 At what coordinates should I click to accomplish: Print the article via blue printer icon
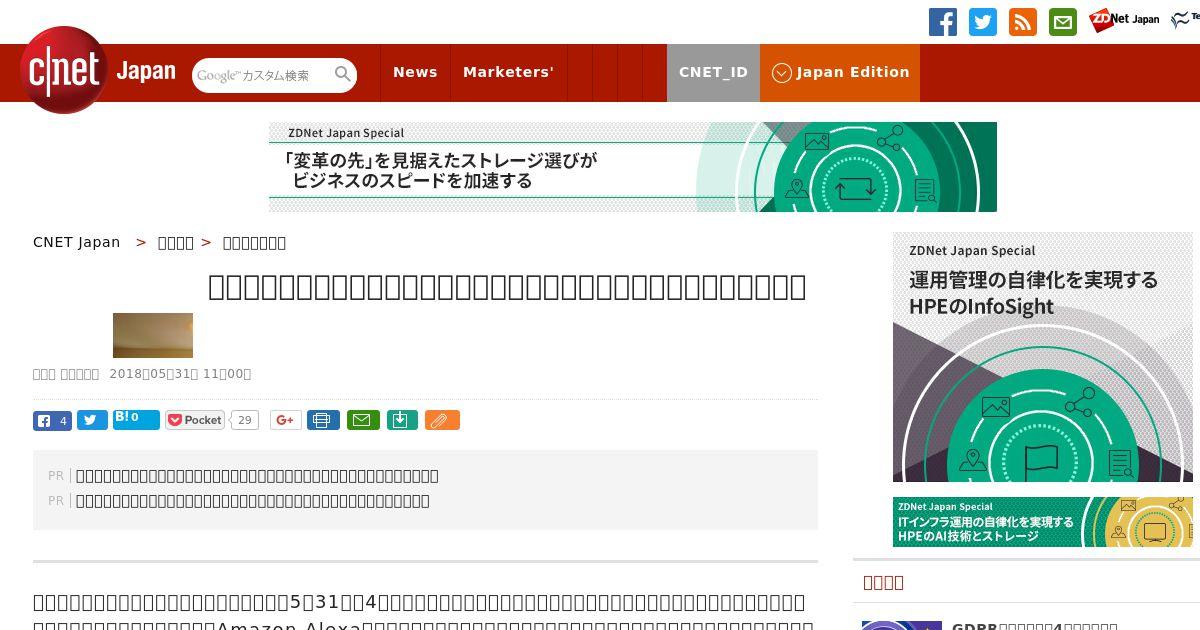[x=323, y=420]
